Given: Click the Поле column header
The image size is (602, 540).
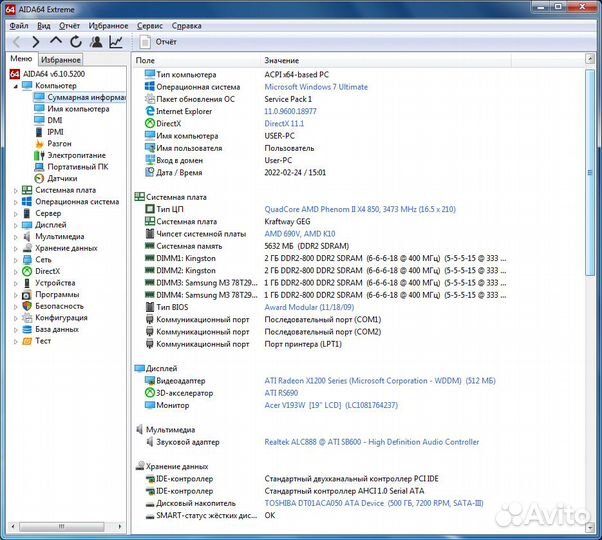Looking at the screenshot, I should coord(197,60).
